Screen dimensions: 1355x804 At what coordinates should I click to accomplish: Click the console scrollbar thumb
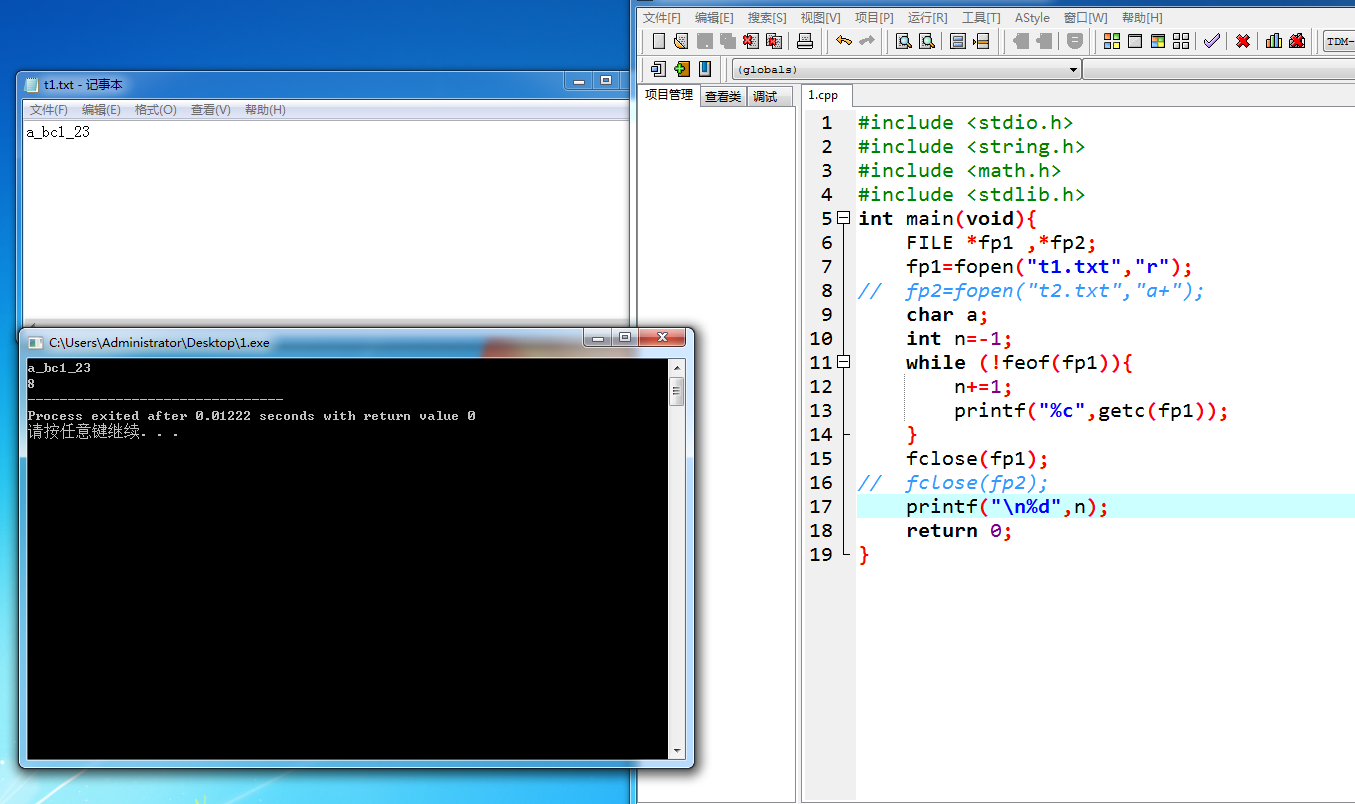pos(677,391)
